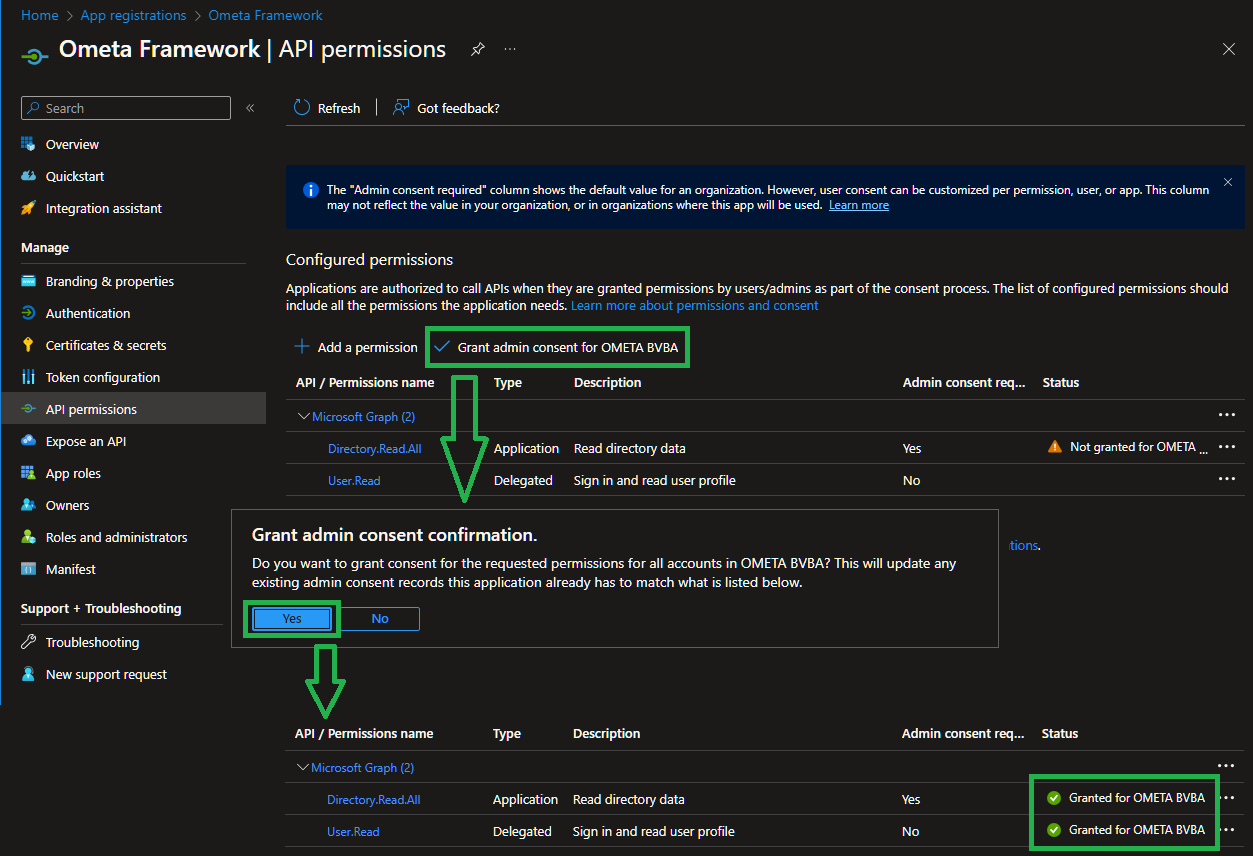Open Certificates & secrets
The height and width of the screenshot is (856, 1253).
click(106, 345)
